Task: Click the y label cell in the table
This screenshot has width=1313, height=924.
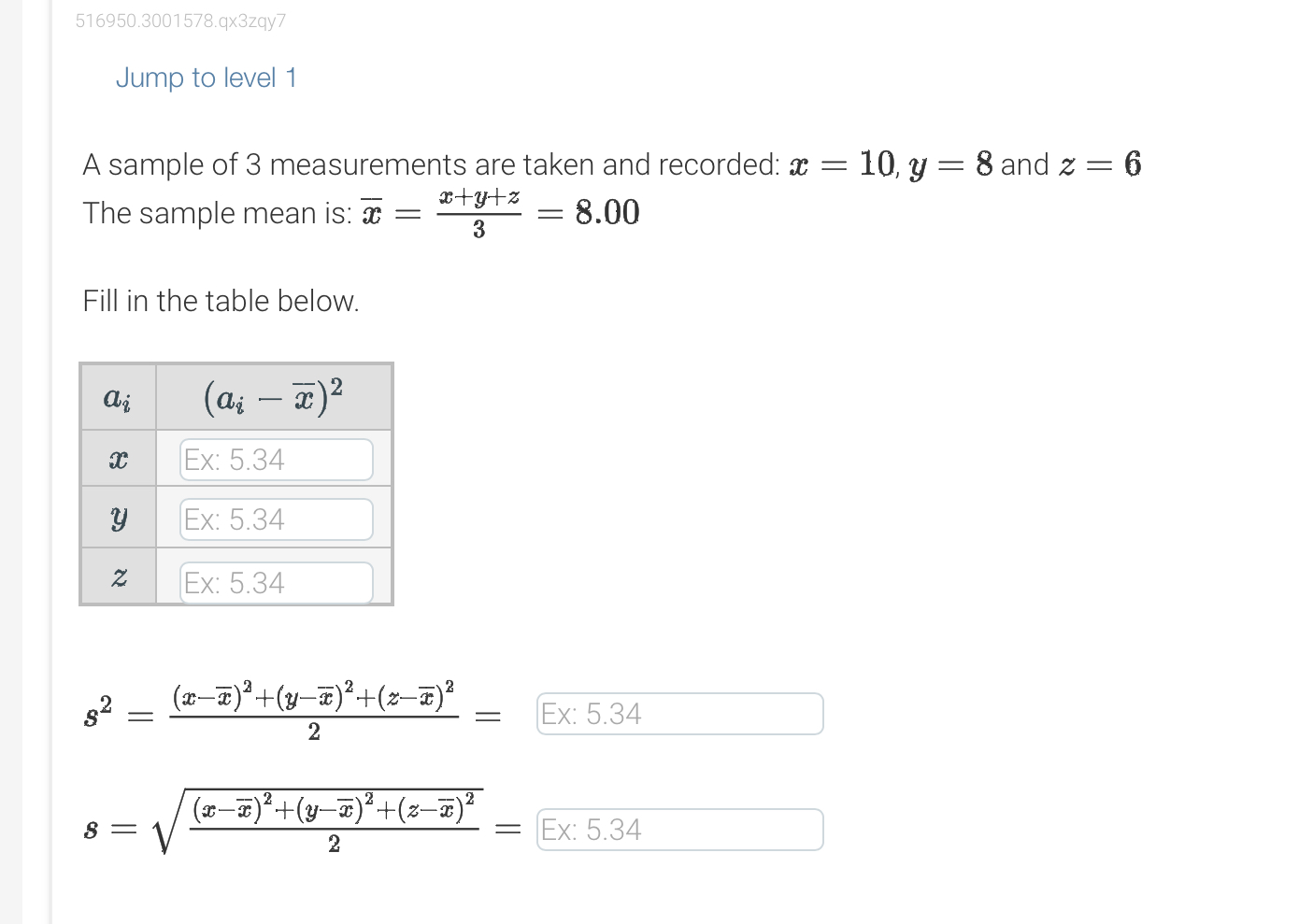Action: click(117, 519)
